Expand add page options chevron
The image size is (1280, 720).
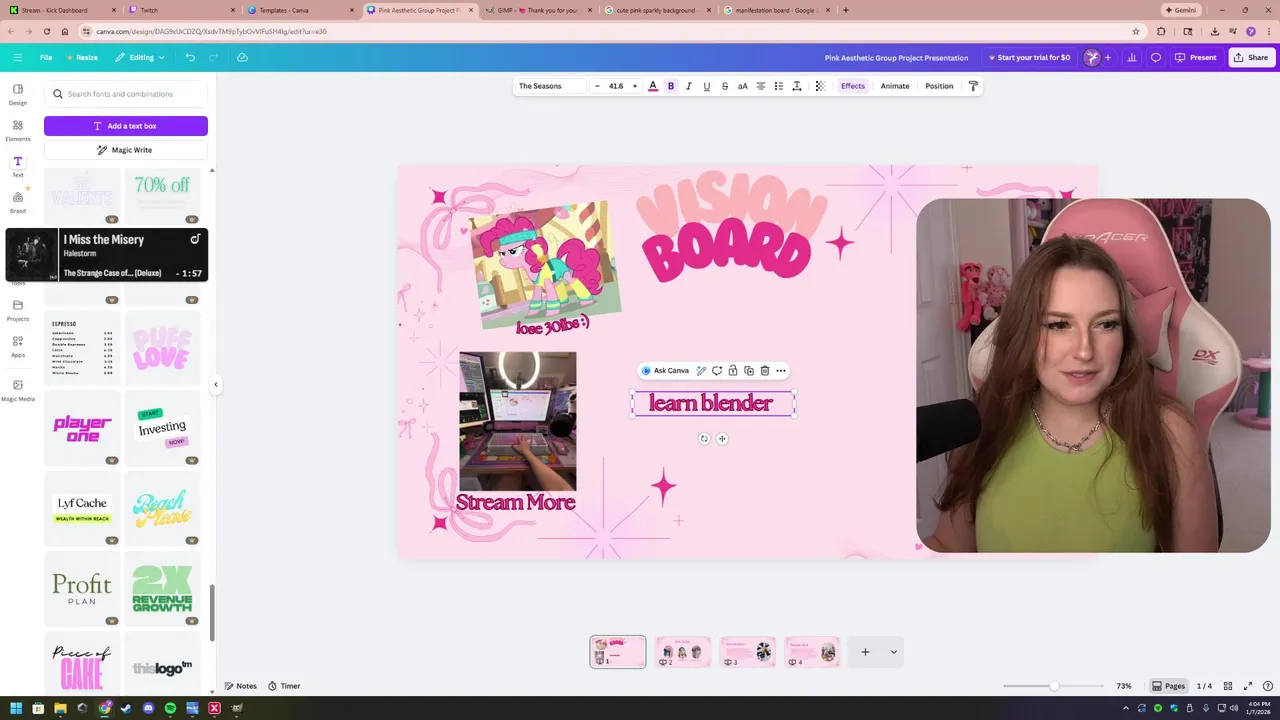tap(894, 652)
